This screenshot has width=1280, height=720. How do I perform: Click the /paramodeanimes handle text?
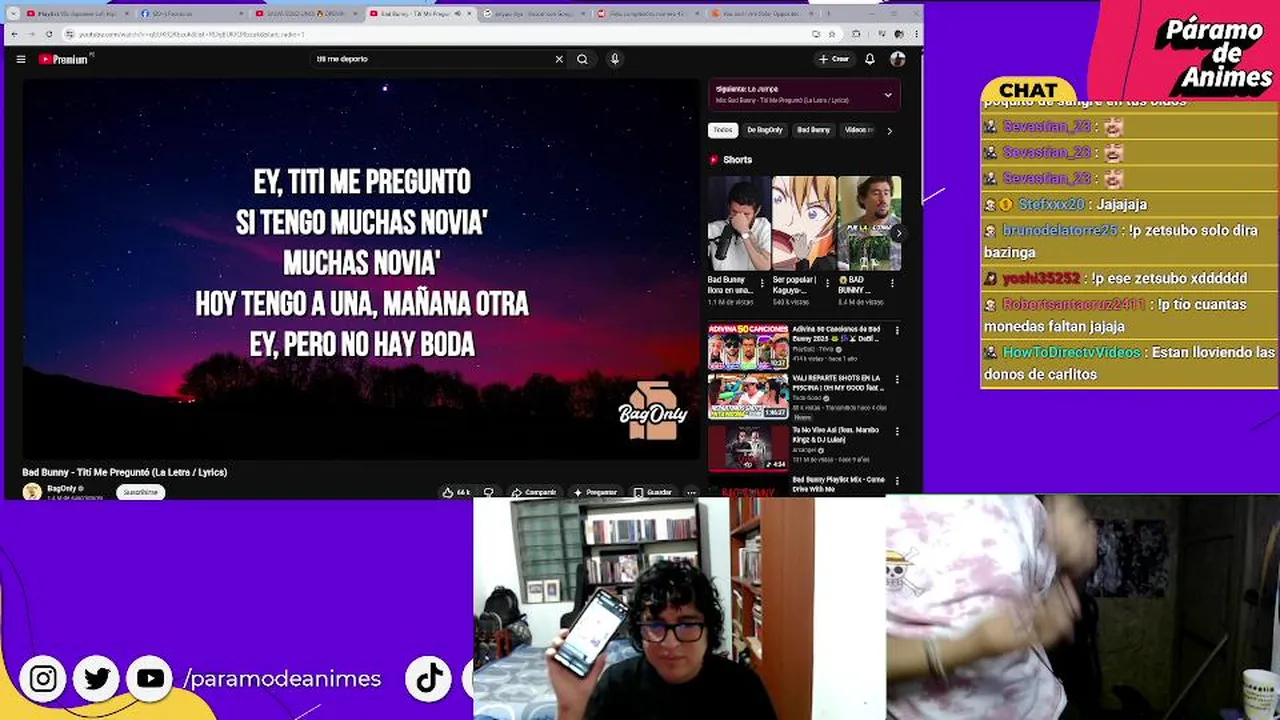coord(283,679)
